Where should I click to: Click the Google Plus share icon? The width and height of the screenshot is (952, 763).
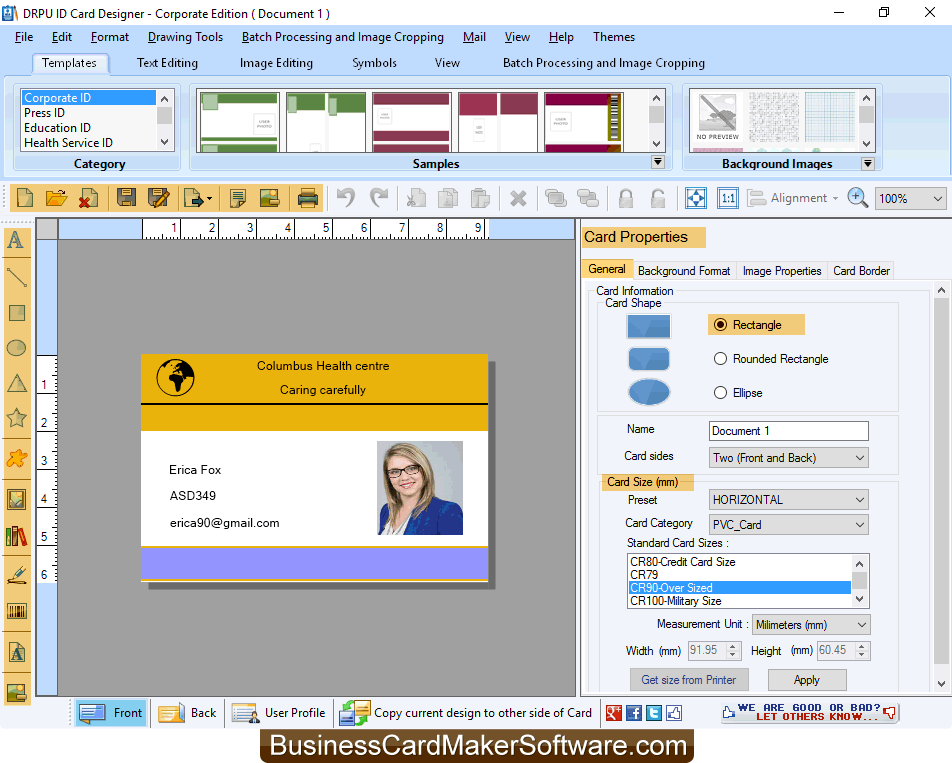[614, 713]
